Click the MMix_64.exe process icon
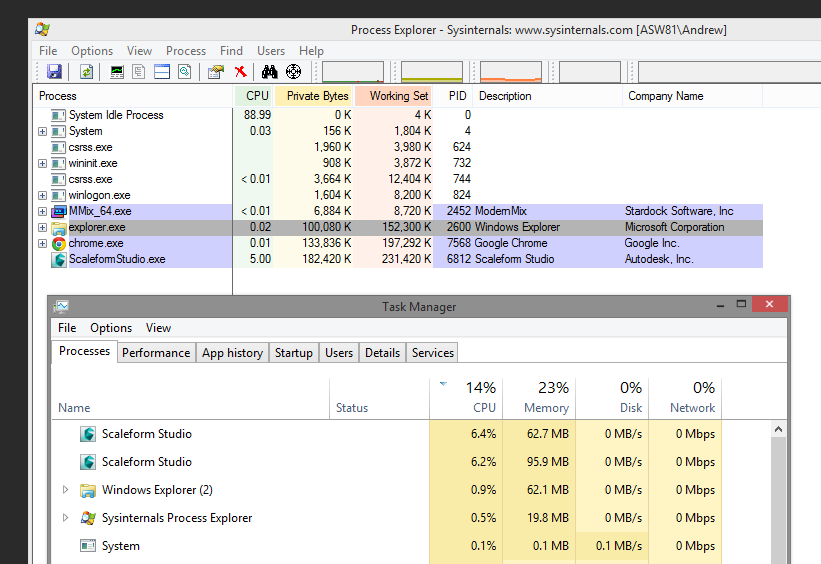Viewport: 821px width, 564px height. (x=59, y=212)
